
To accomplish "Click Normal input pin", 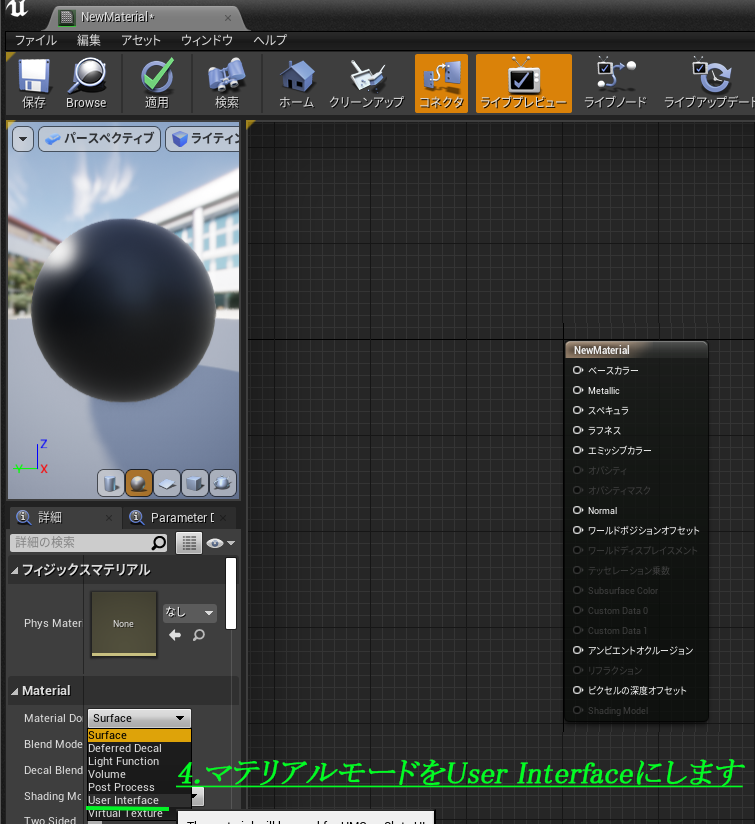I will pos(578,510).
